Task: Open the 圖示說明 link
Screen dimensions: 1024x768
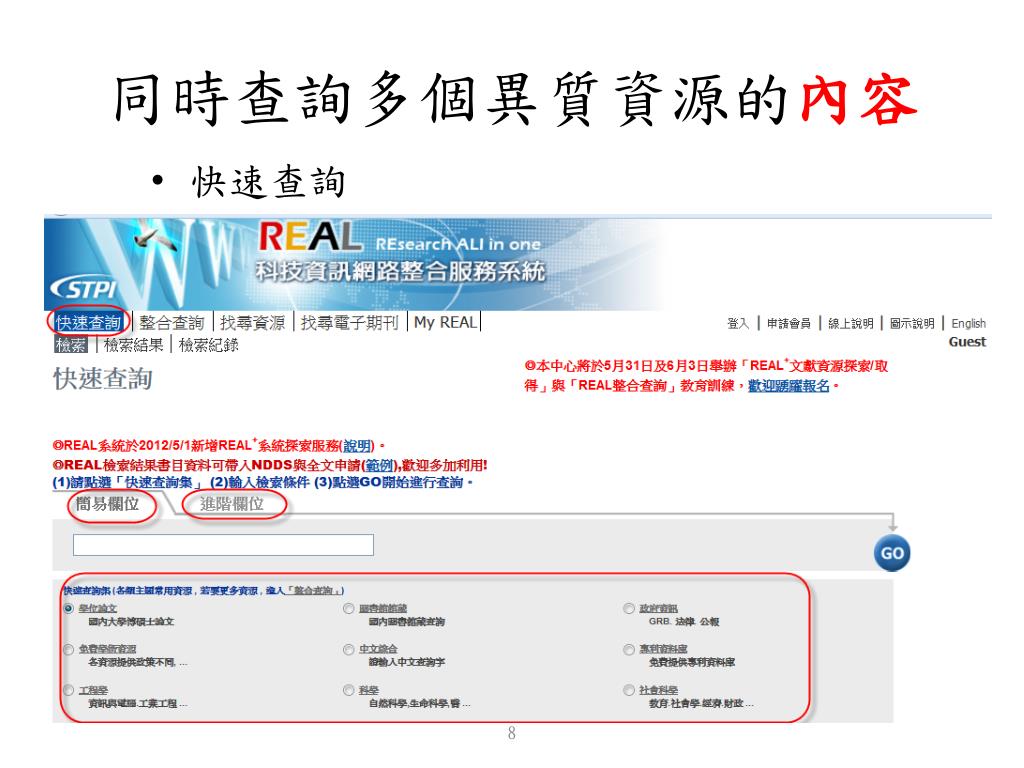Action: [x=912, y=323]
